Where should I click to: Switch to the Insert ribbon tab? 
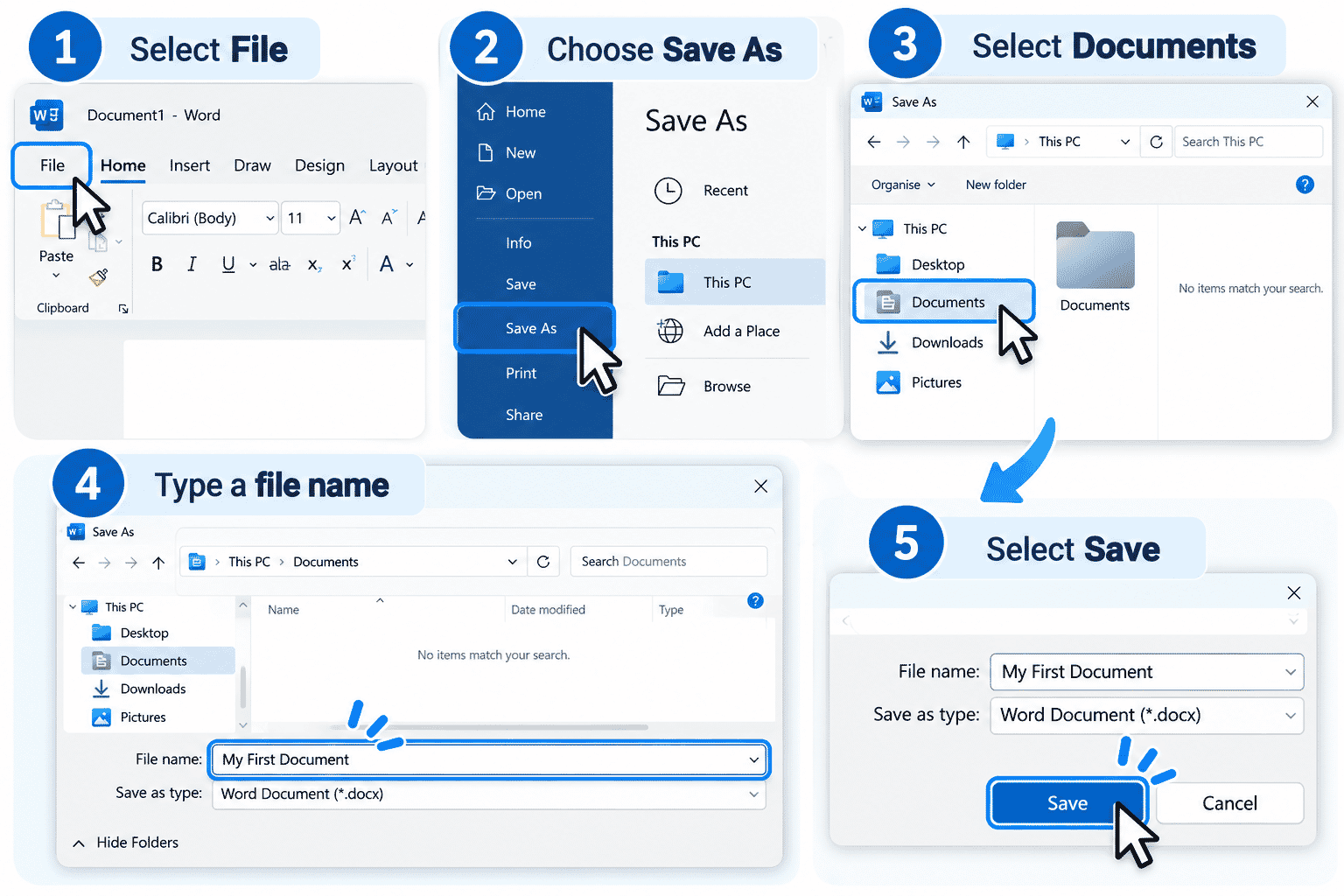click(190, 165)
